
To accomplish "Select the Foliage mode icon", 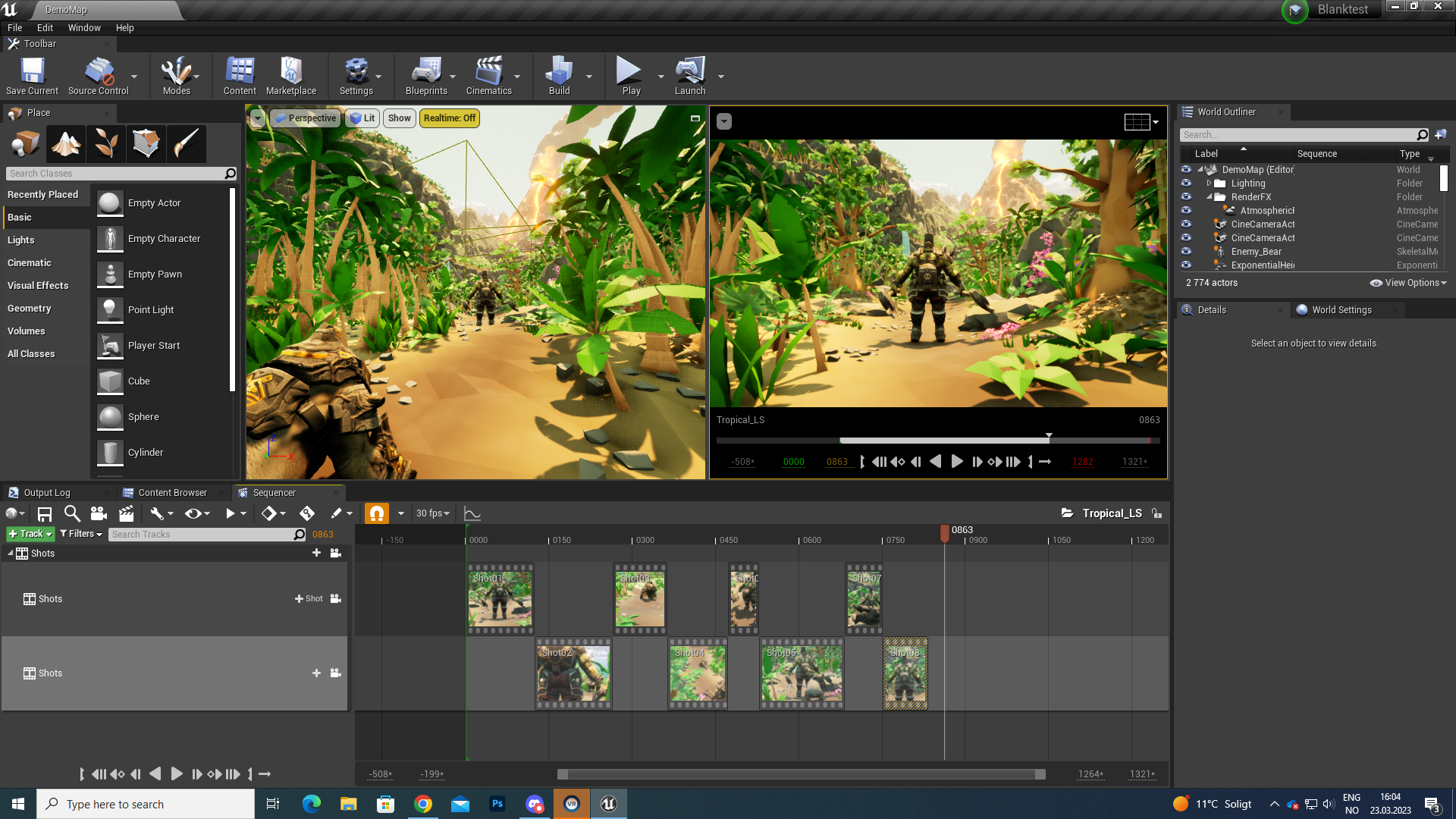I will coord(106,143).
